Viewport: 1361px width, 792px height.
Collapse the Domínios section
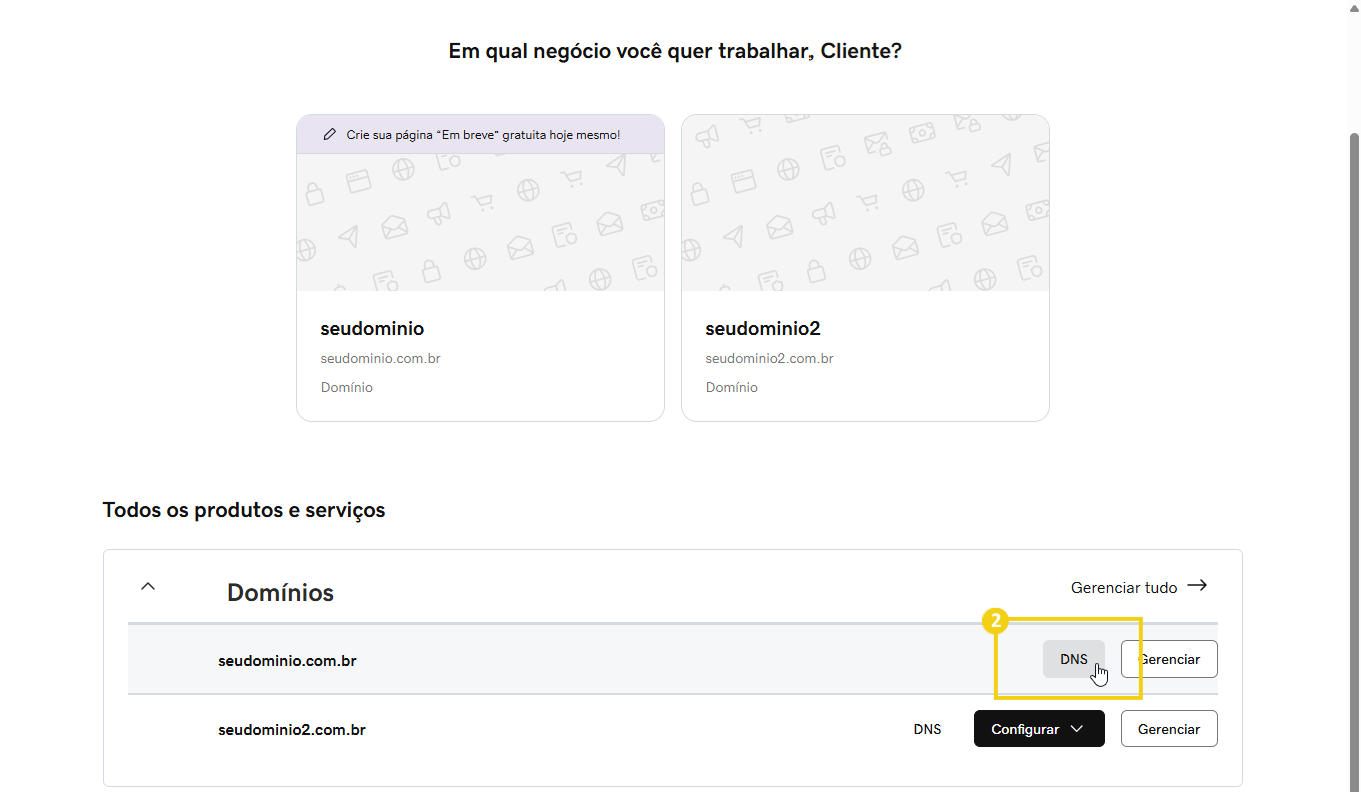click(x=148, y=586)
